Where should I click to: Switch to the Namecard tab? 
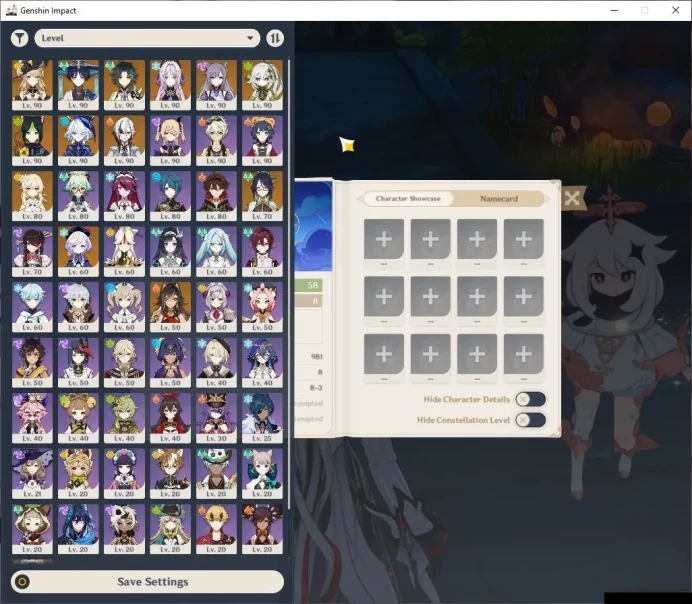pos(499,199)
